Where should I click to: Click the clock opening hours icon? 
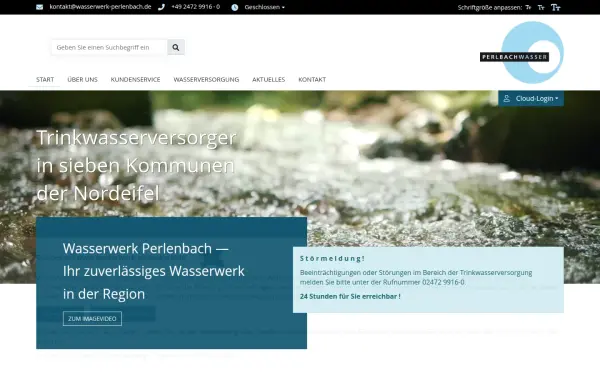235,7
